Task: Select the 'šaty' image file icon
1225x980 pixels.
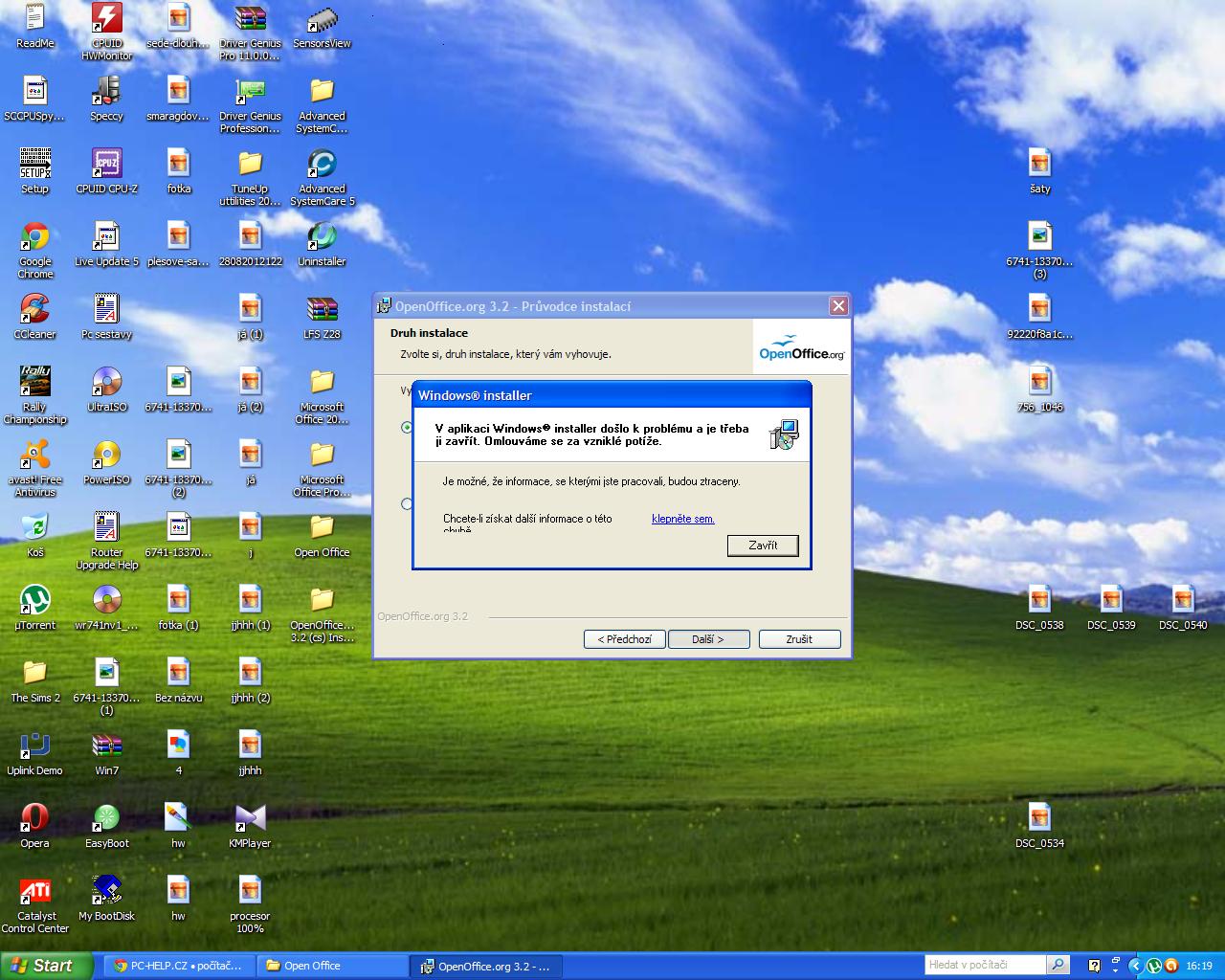Action: tap(1040, 171)
